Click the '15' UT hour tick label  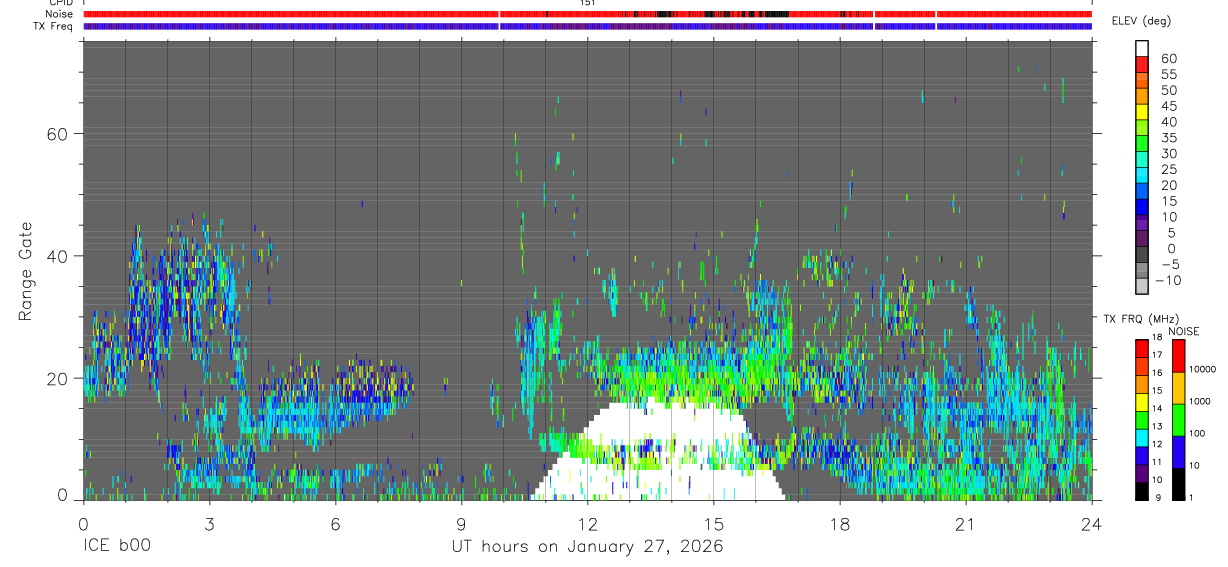point(714,522)
